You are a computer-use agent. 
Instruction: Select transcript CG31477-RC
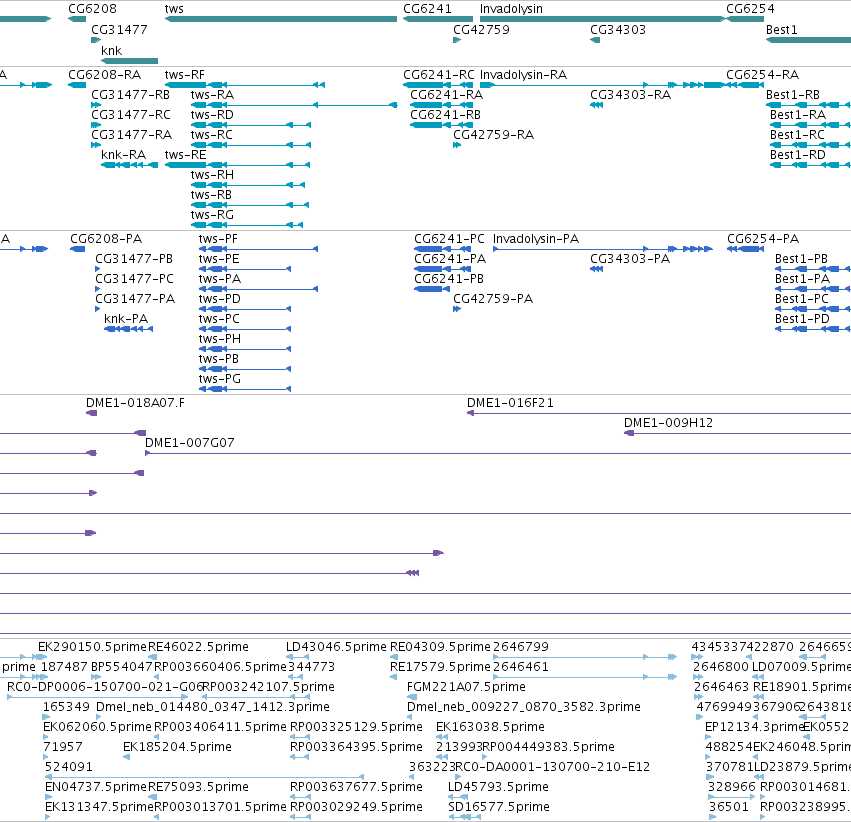click(96, 125)
